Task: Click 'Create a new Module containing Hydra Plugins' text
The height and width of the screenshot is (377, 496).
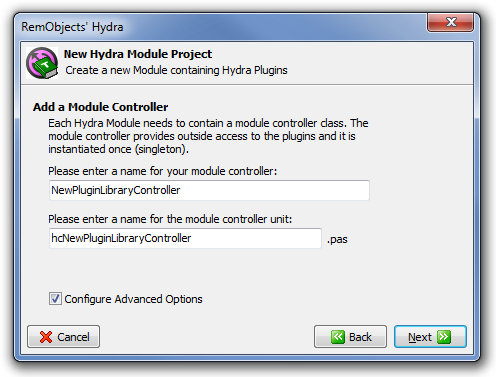Action: tap(176, 70)
